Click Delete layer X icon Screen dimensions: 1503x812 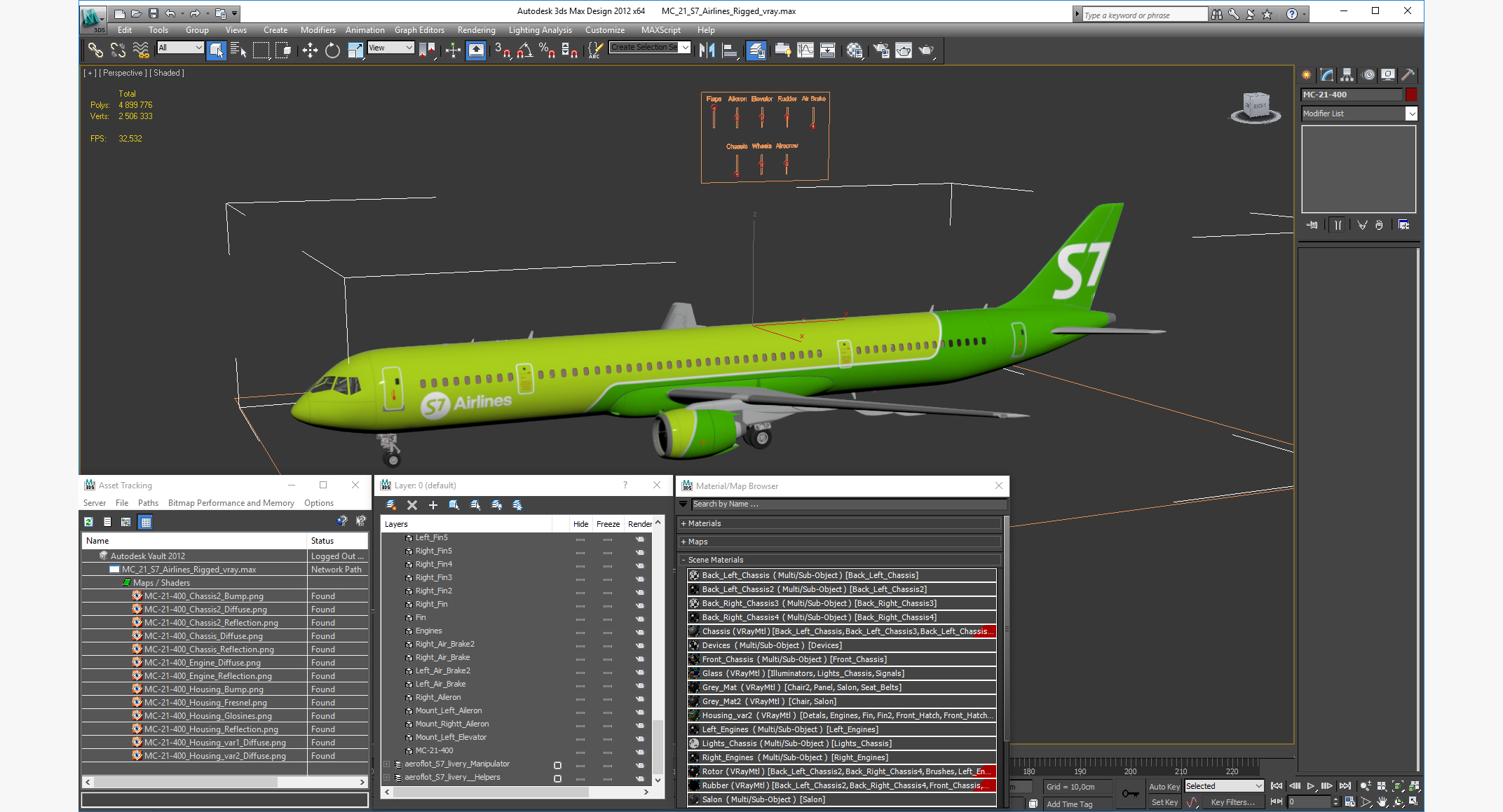[412, 505]
